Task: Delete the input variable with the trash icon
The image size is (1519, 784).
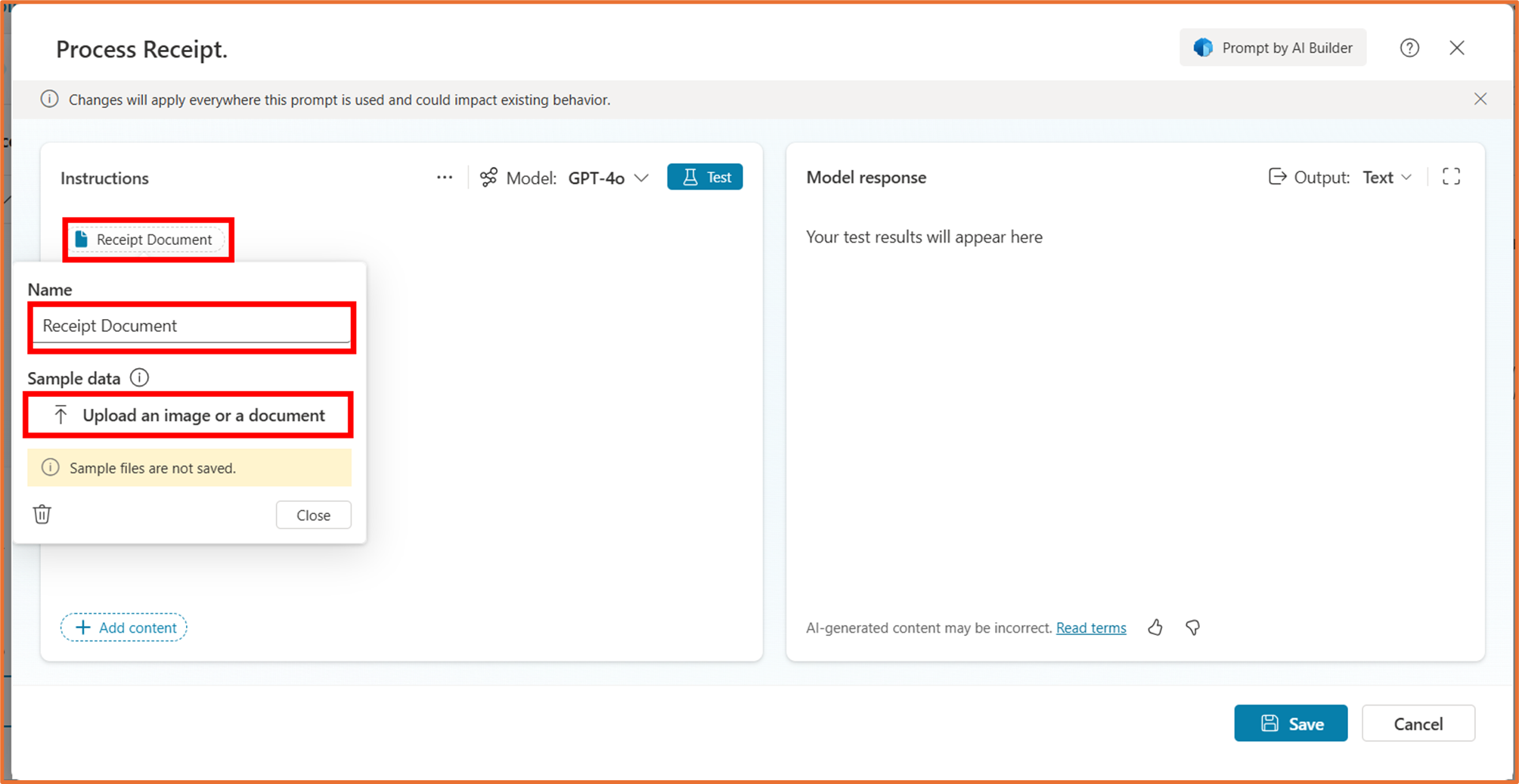Action: tap(42, 514)
